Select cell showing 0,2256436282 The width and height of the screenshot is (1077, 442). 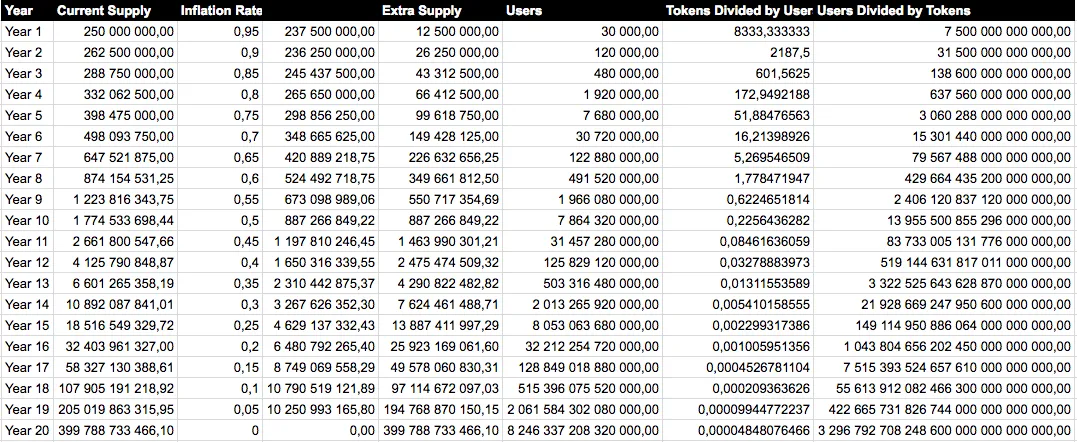pyautogui.click(x=738, y=220)
